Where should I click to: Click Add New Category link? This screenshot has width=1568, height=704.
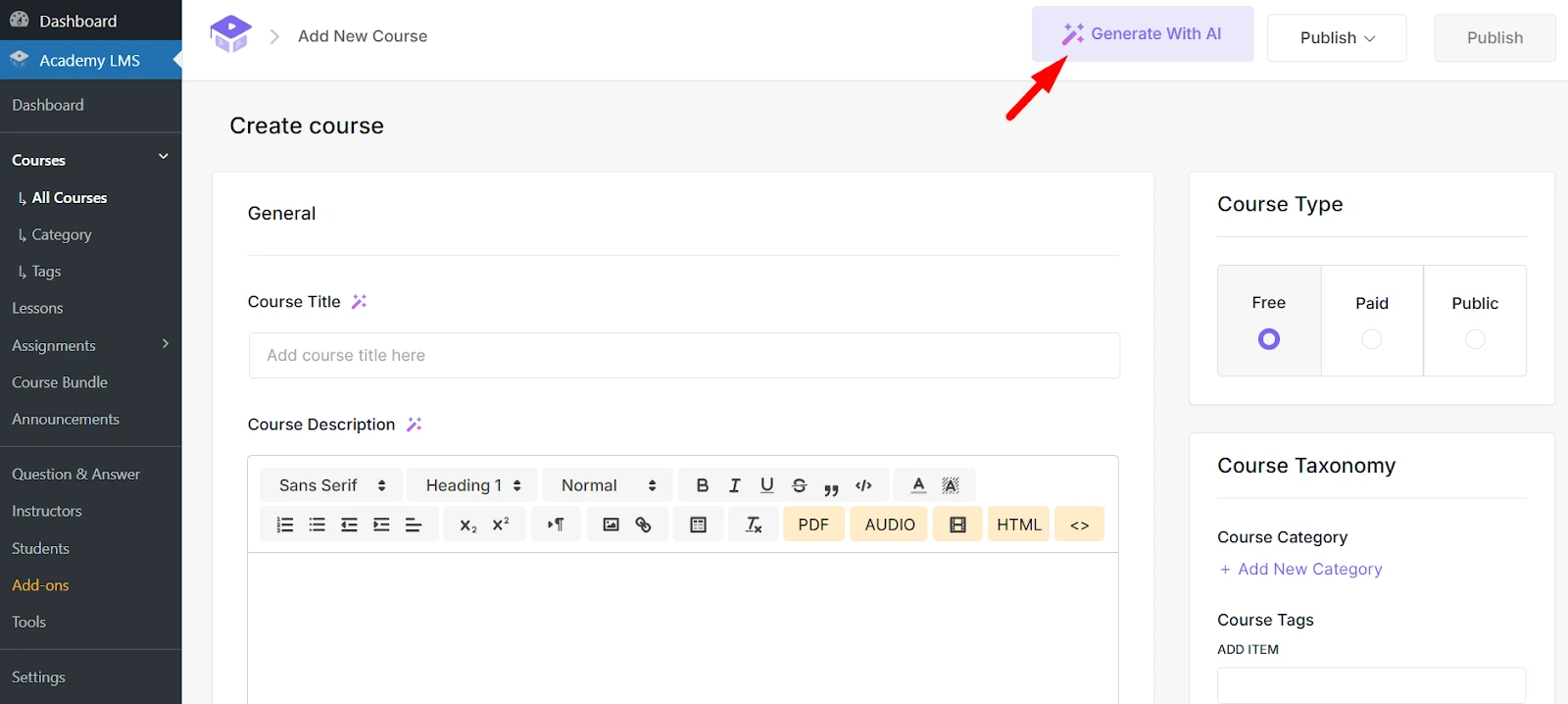[1300, 569]
